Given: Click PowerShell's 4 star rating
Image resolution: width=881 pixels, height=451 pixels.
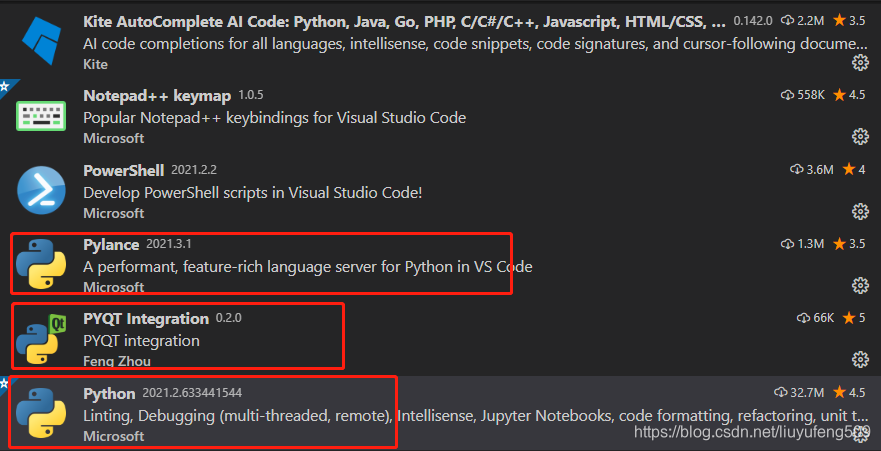Looking at the screenshot, I should [854, 169].
